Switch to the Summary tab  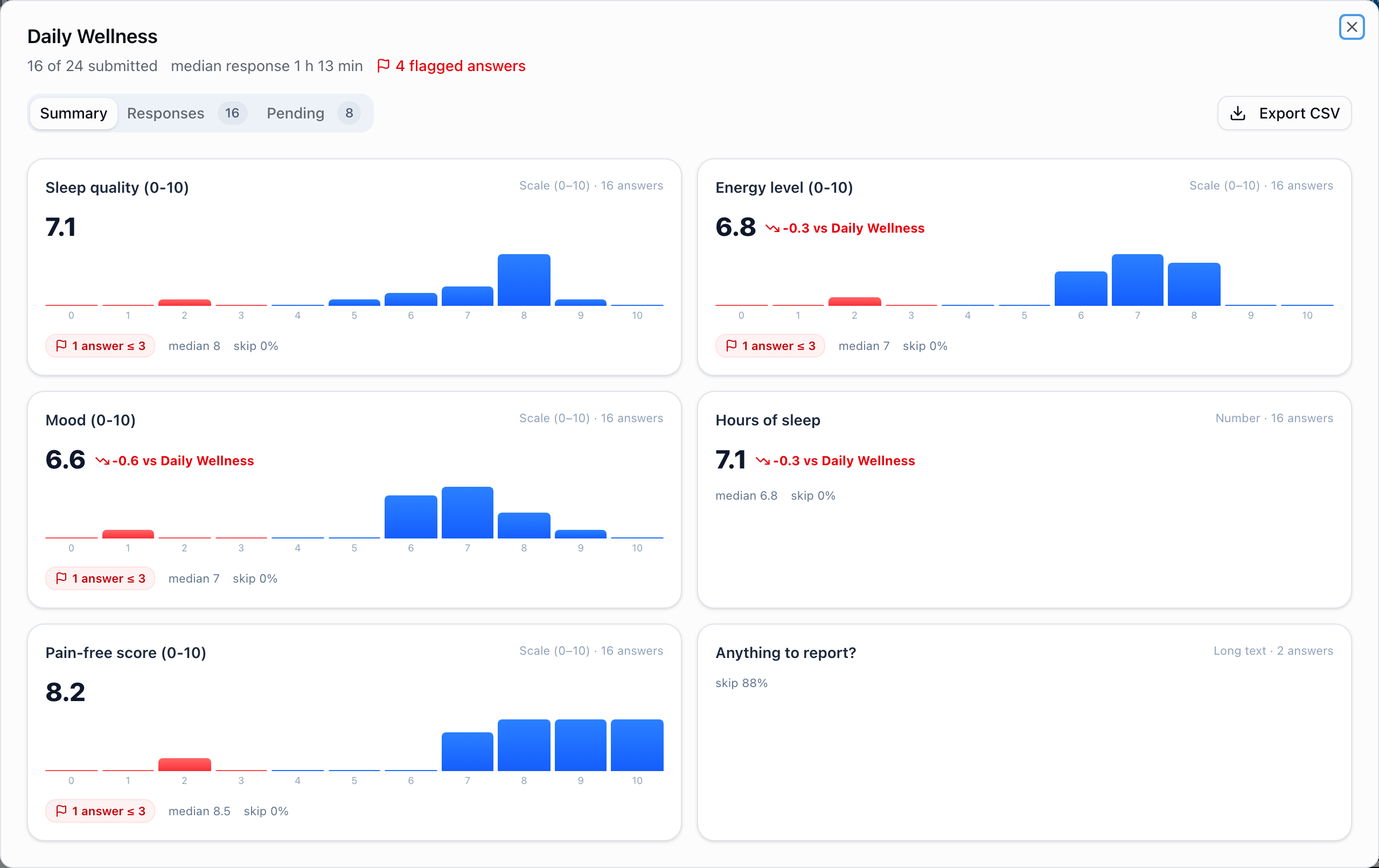point(73,114)
